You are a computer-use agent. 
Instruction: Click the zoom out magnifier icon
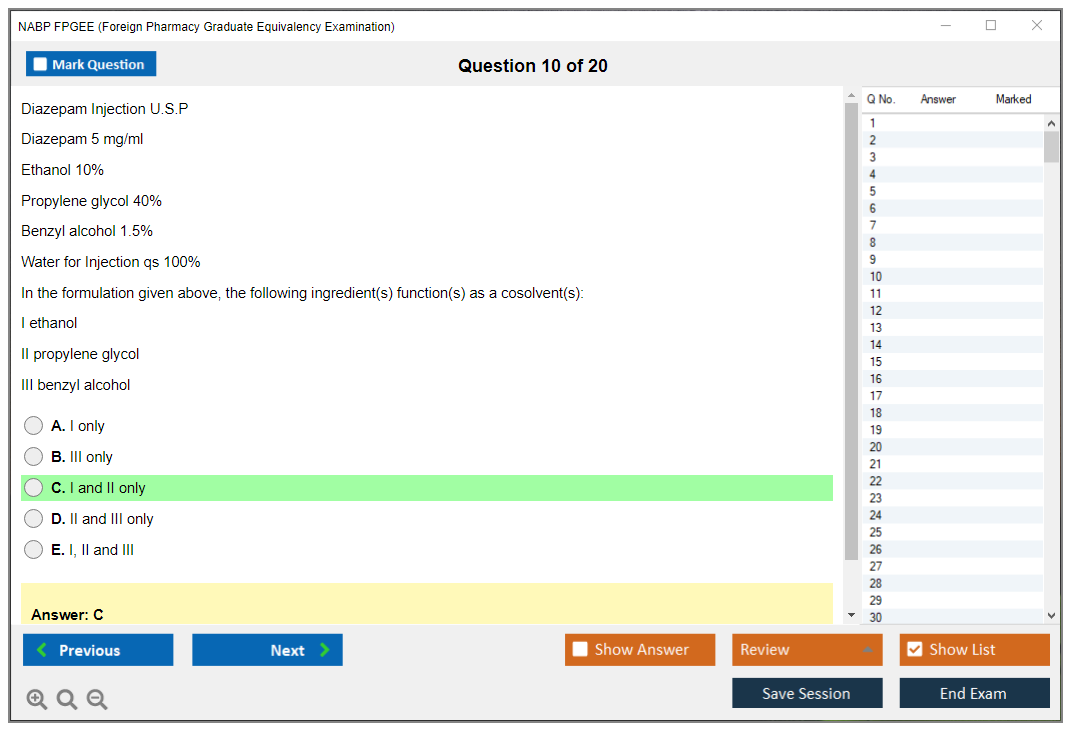(97, 700)
